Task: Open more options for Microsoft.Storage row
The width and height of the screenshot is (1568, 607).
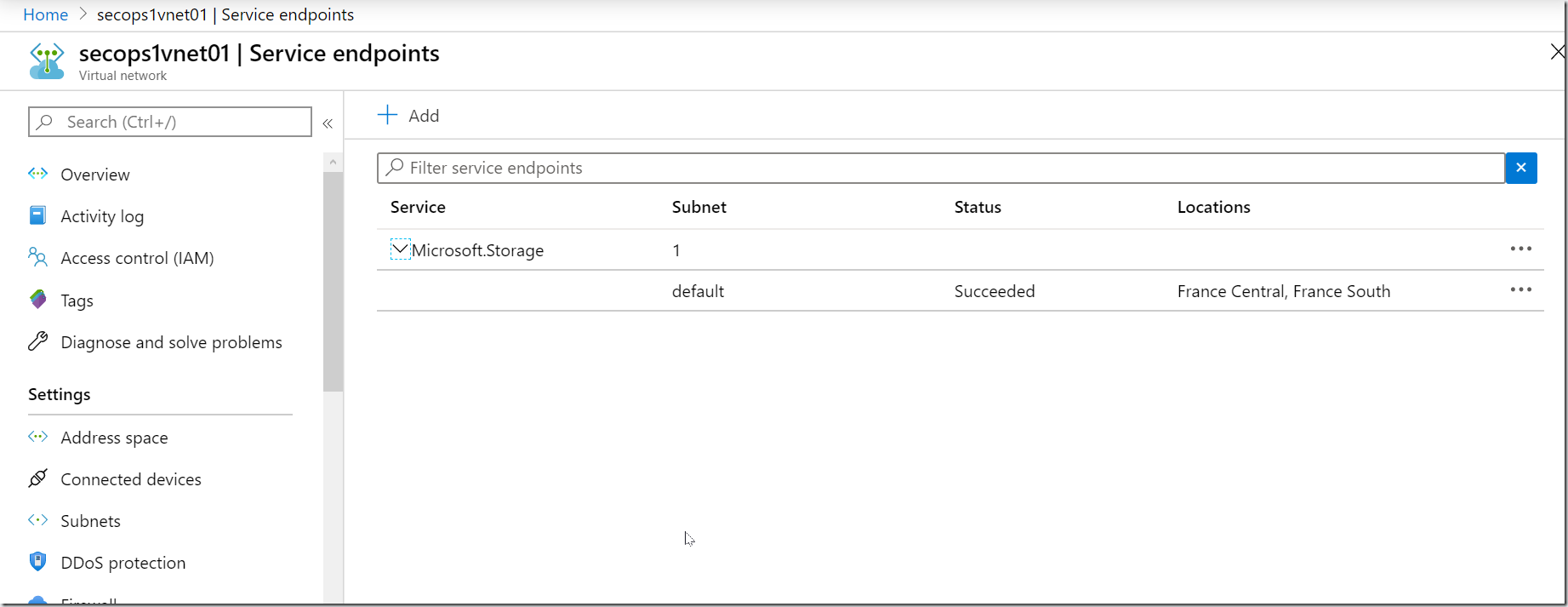Action: 1521,249
